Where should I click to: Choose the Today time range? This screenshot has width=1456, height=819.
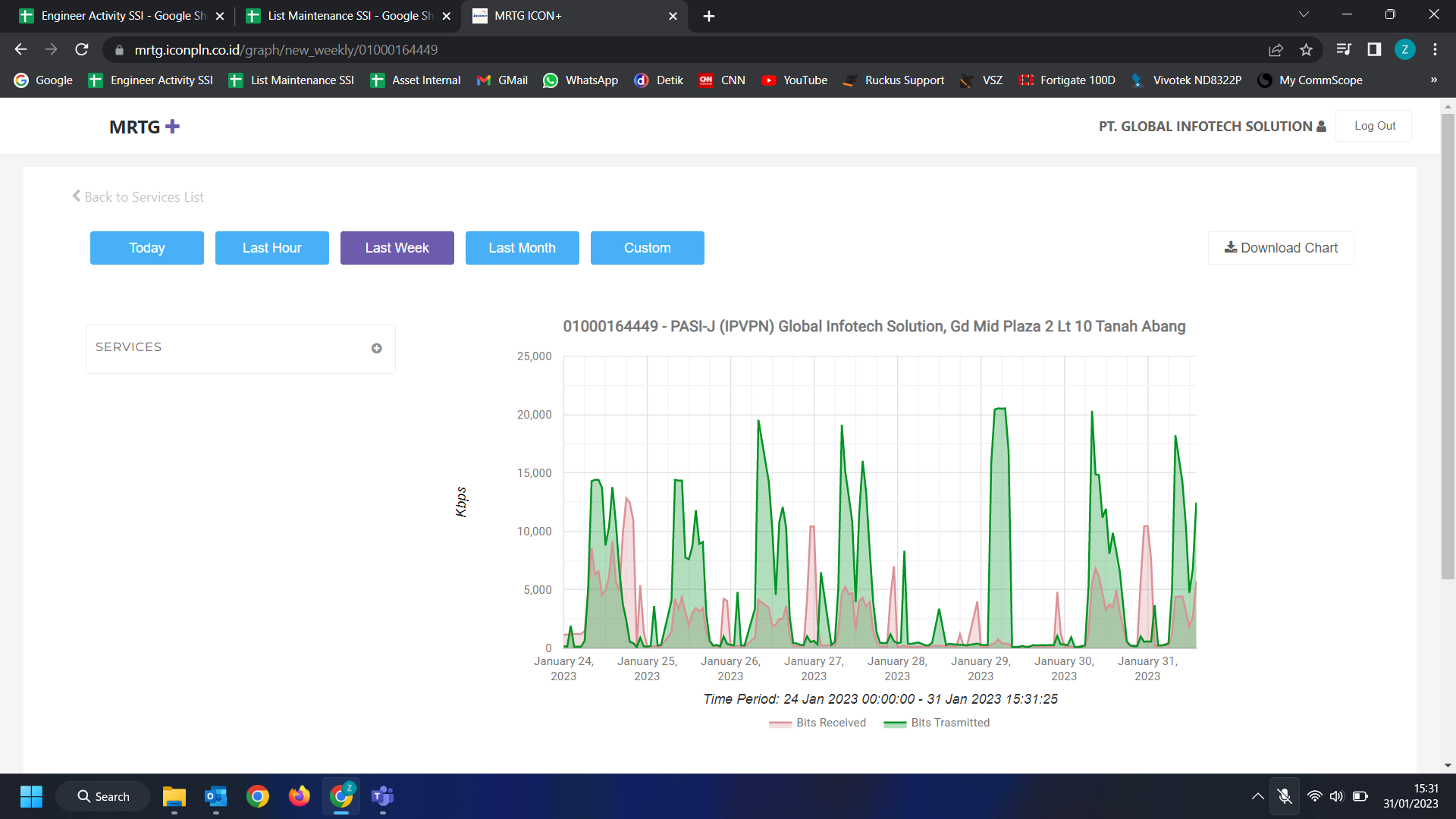pyautogui.click(x=147, y=248)
